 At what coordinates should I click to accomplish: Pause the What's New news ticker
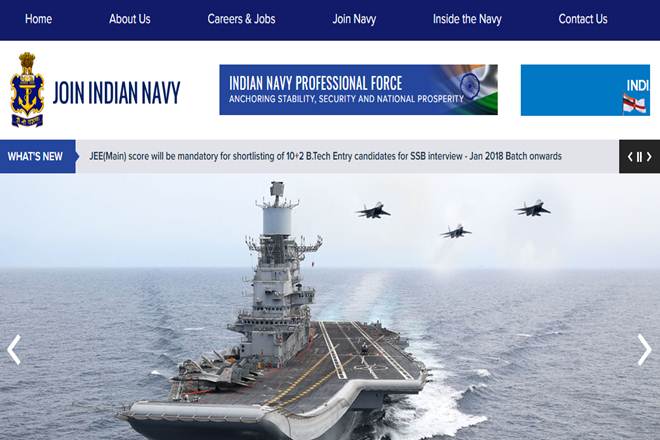[639, 157]
